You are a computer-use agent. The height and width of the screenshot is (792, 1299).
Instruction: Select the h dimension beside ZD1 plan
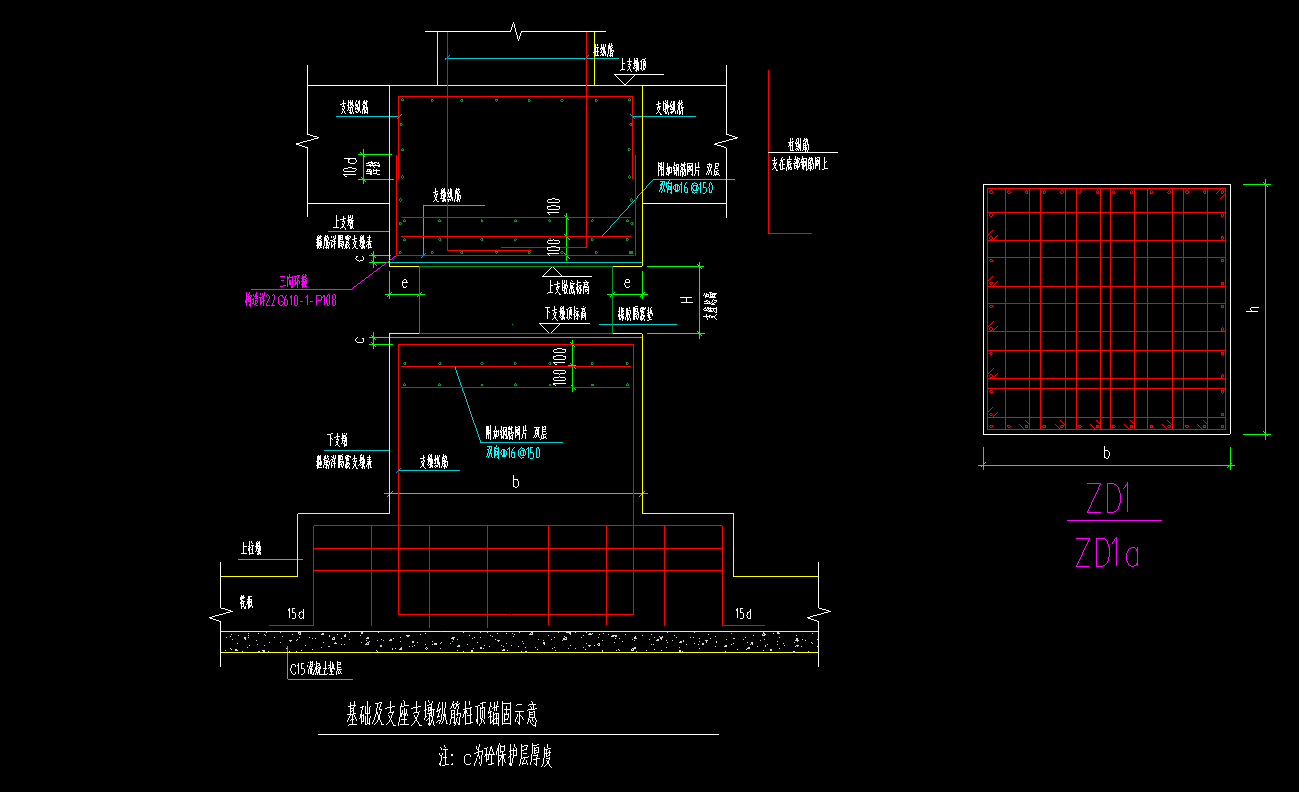(1253, 309)
